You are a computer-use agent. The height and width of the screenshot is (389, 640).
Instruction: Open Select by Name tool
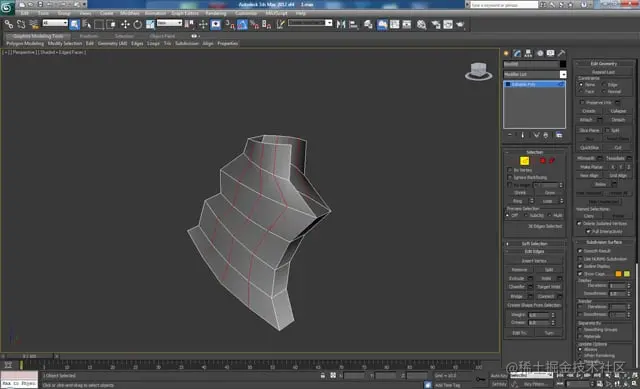pyautogui.click(x=87, y=24)
